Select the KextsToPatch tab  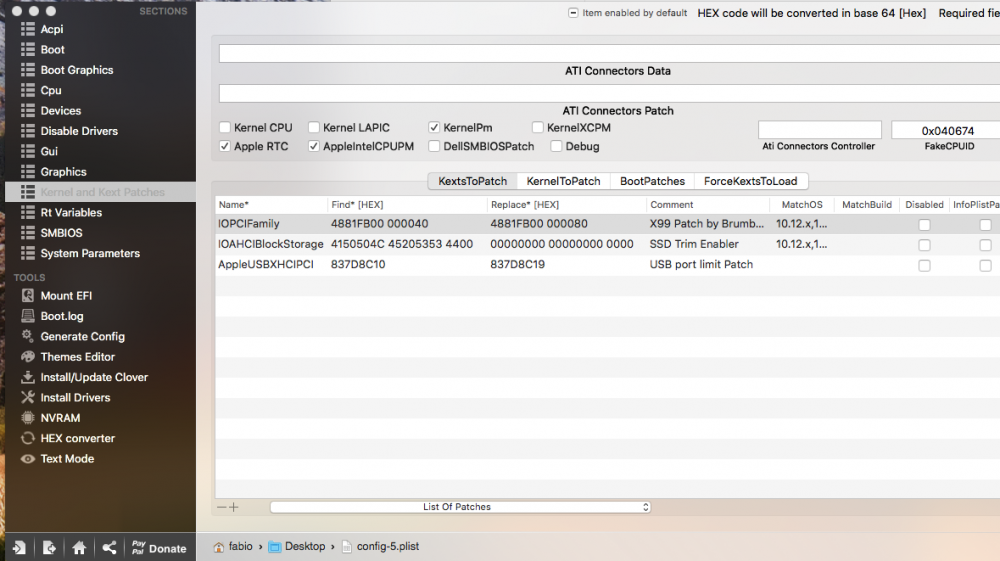[x=473, y=181]
